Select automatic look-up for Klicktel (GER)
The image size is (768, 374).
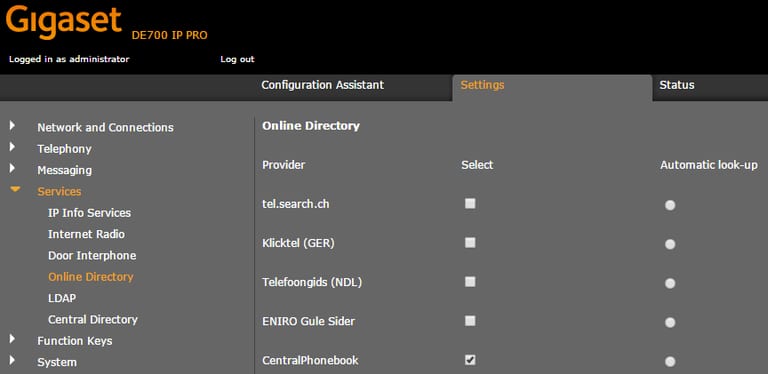click(670, 244)
